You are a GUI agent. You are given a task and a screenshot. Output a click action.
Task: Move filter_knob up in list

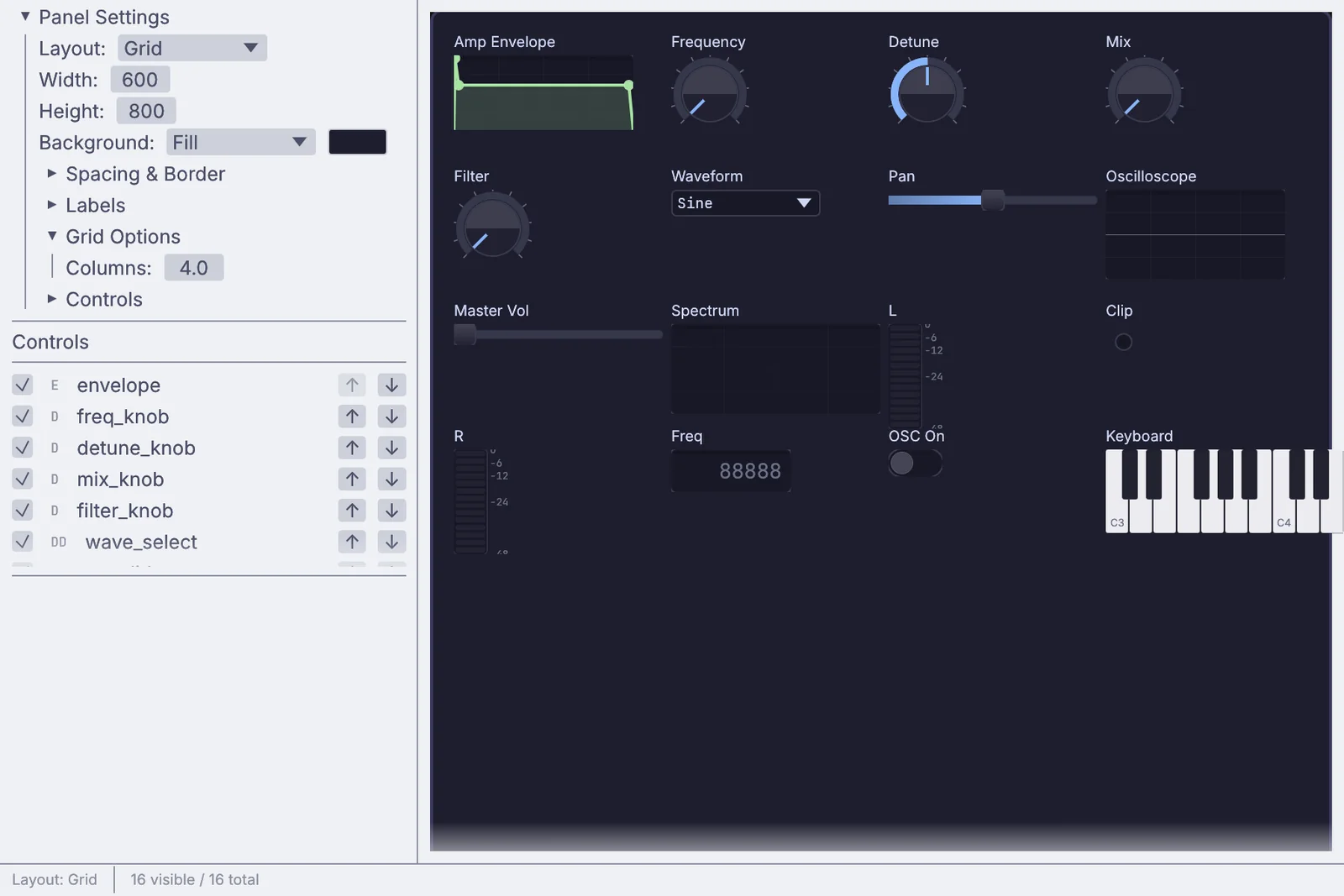tap(352, 511)
